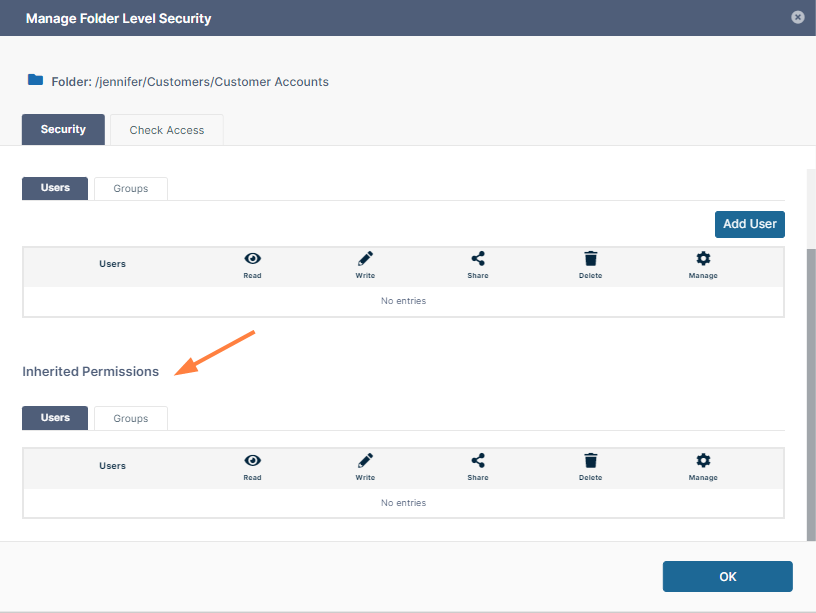The width and height of the screenshot is (816, 613).
Task: Open the Groups tab under Inherited Permissions
Action: [x=130, y=418]
